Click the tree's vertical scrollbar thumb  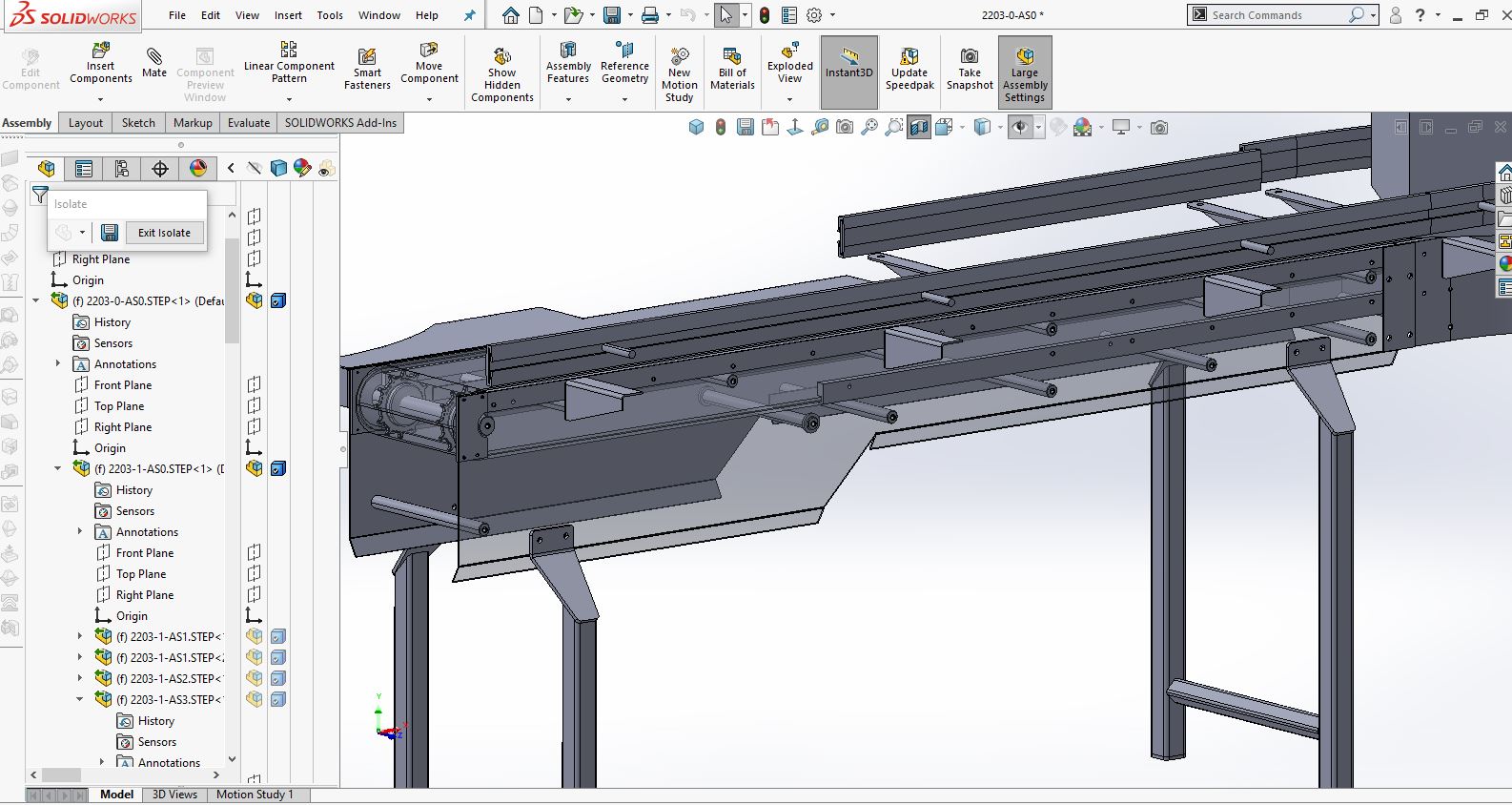(x=232, y=291)
